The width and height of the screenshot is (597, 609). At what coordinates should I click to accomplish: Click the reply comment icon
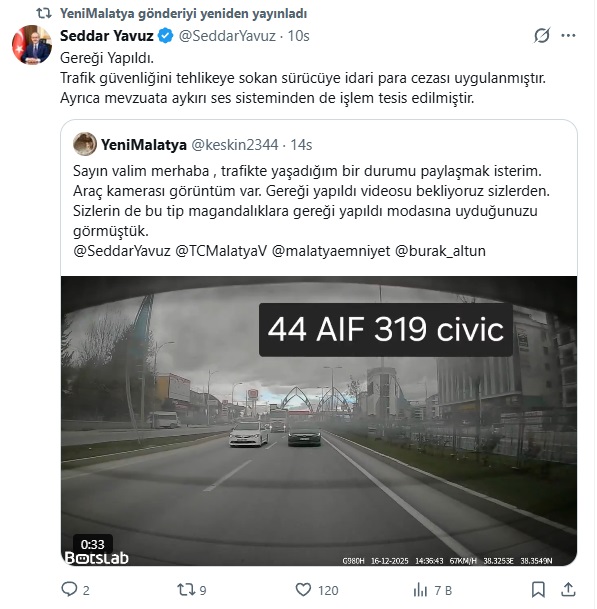point(69,590)
